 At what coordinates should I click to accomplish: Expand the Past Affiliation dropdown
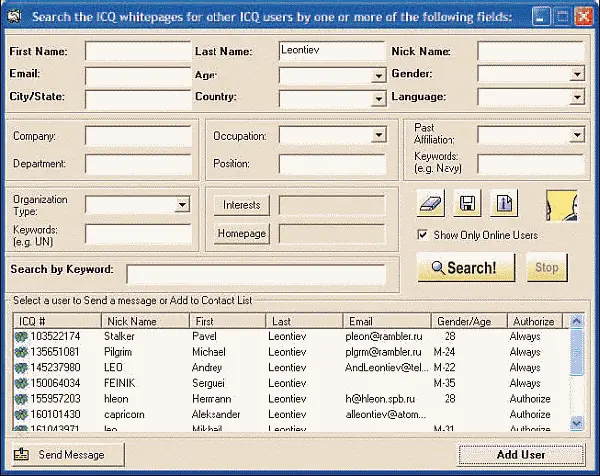click(577, 135)
